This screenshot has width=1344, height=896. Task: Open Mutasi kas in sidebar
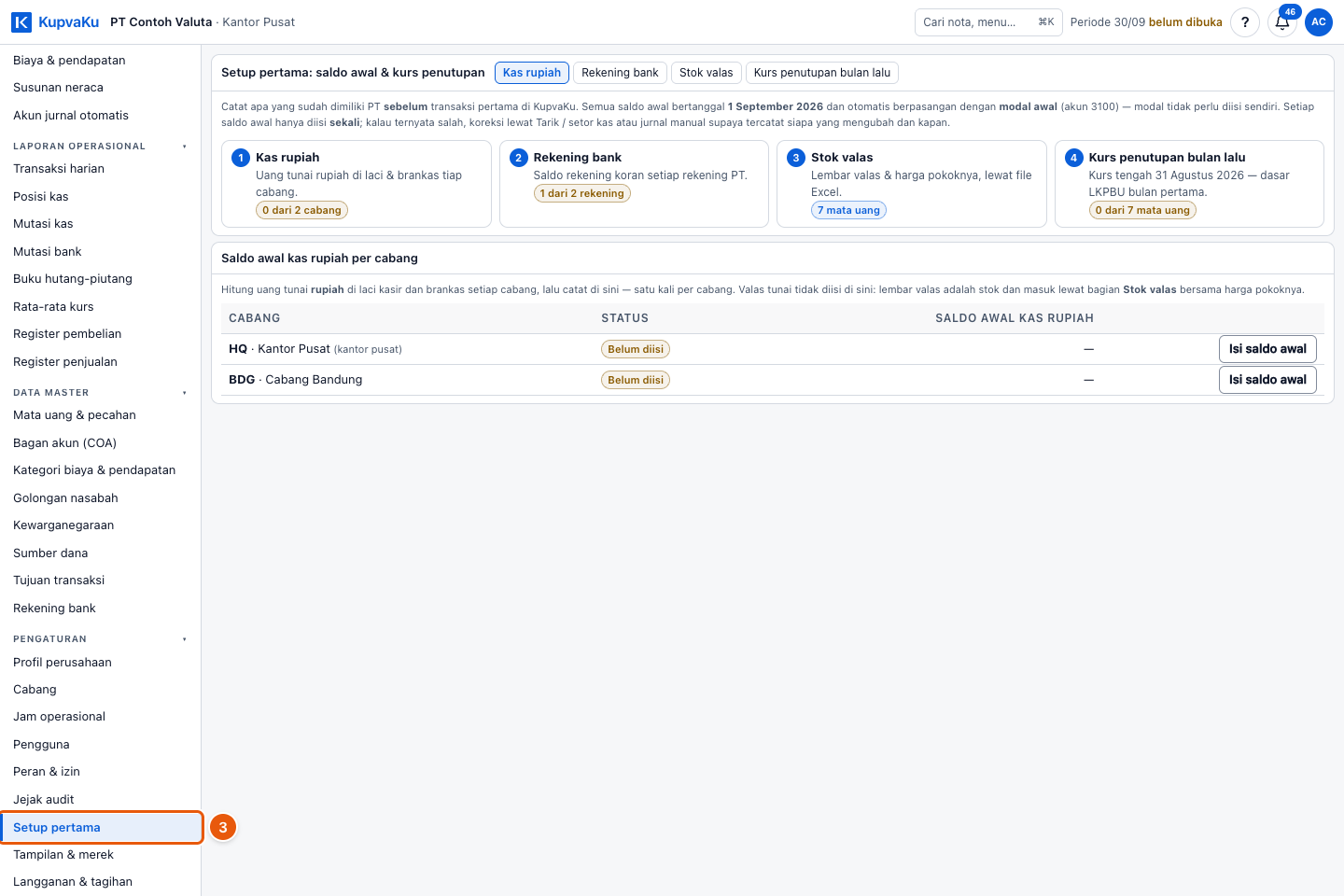[100, 224]
